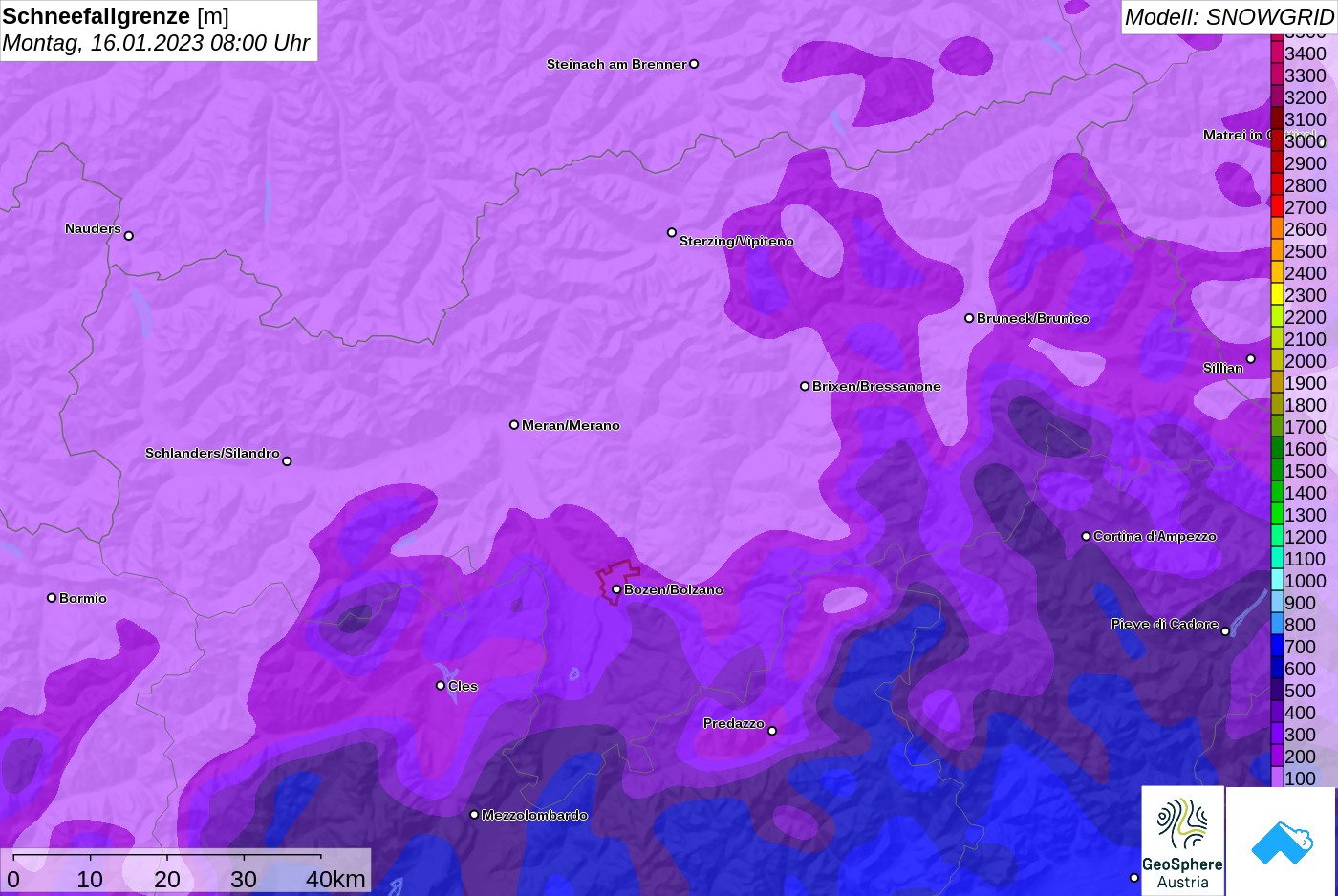Viewport: 1338px width, 896px height.
Task: Click the 'Matrei in' town label
Action: click(x=1233, y=135)
